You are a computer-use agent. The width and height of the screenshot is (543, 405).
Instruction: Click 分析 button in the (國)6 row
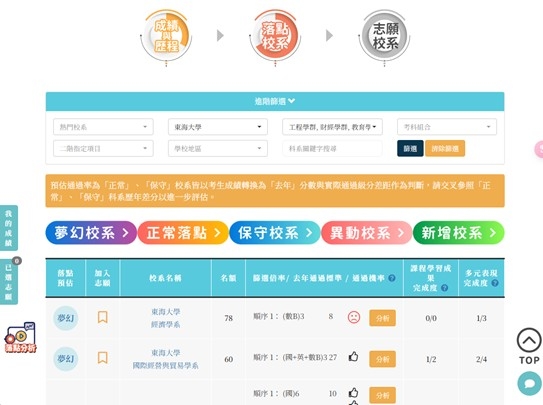tap(382, 395)
